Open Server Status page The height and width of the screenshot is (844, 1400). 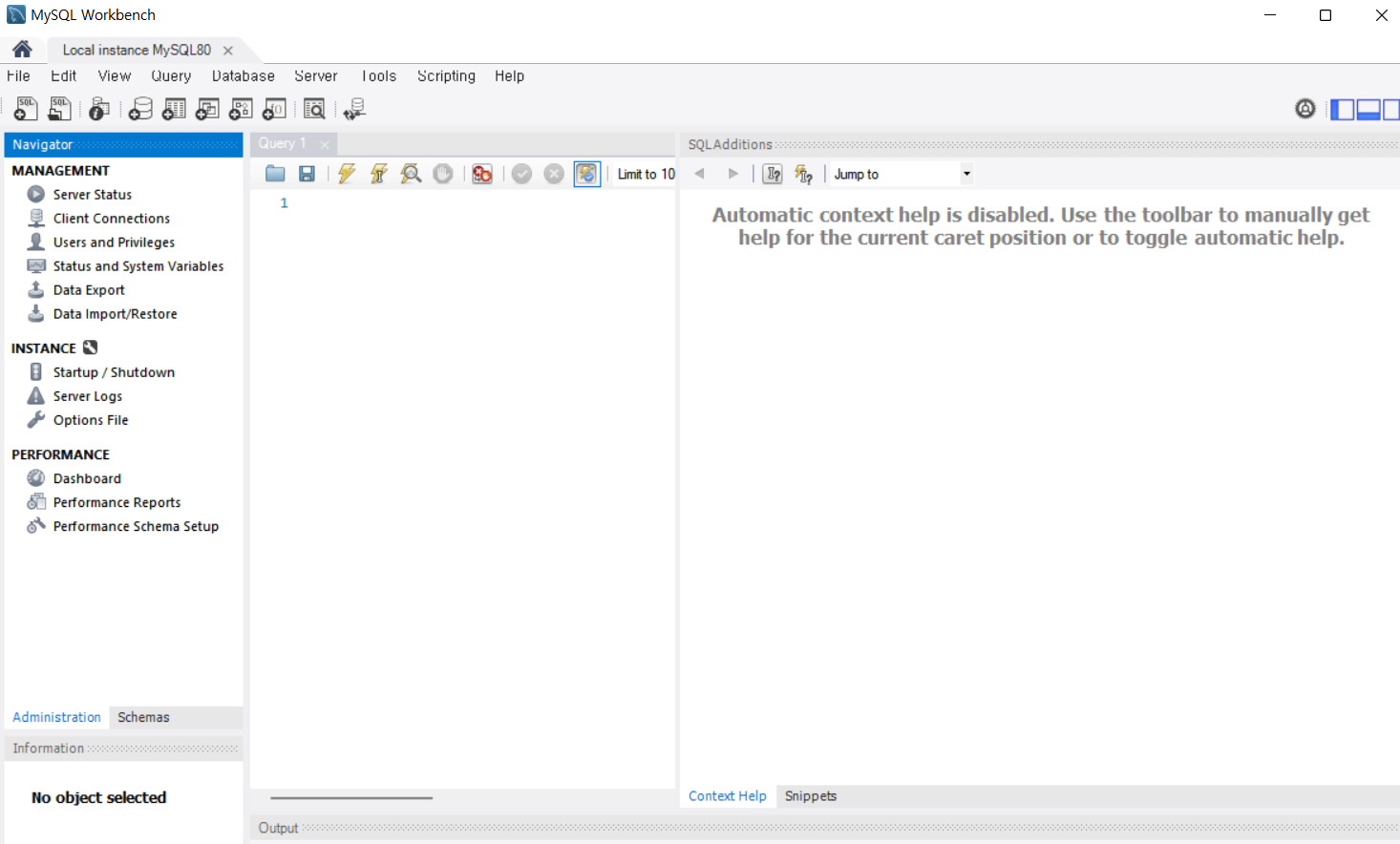click(x=93, y=195)
